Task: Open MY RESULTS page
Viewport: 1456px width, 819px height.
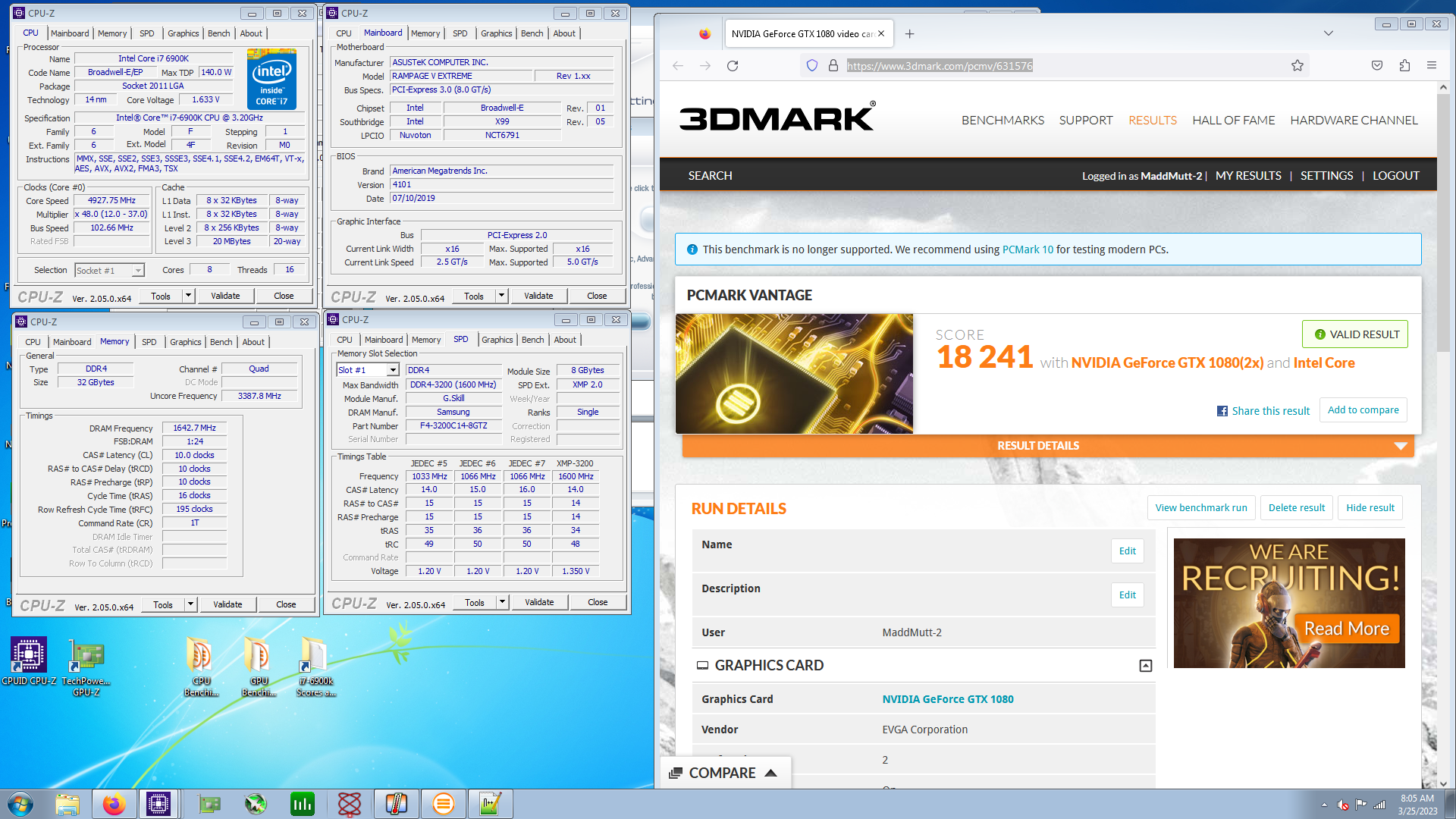Action: point(1248,175)
